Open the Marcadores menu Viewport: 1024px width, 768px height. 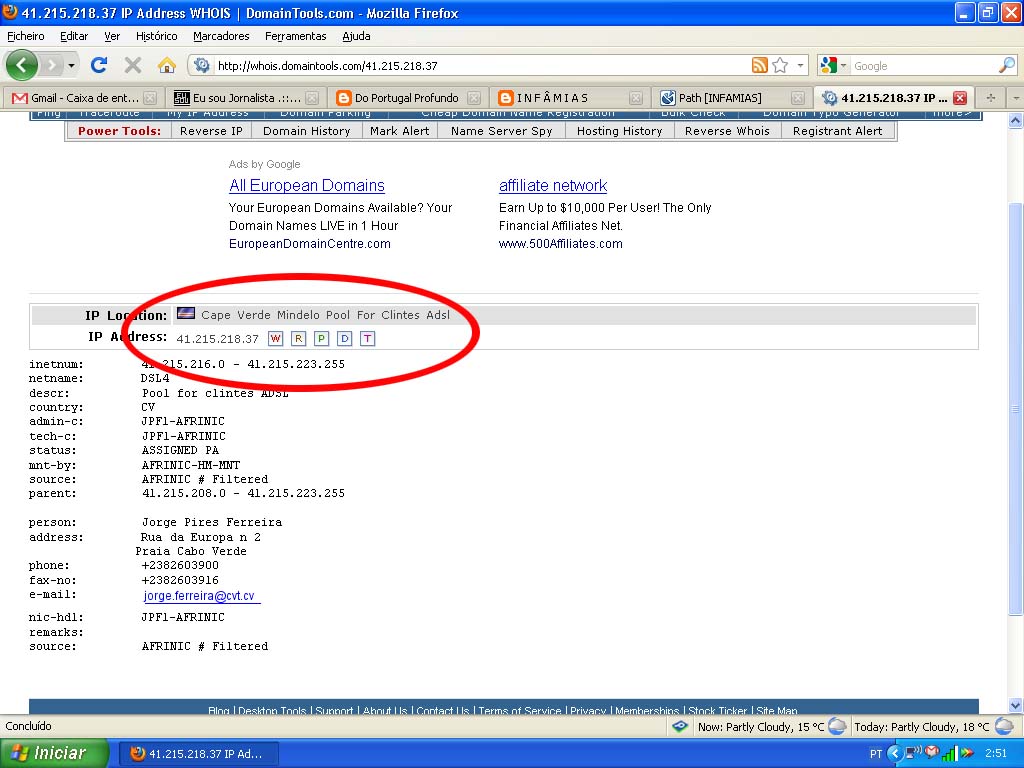coord(221,36)
